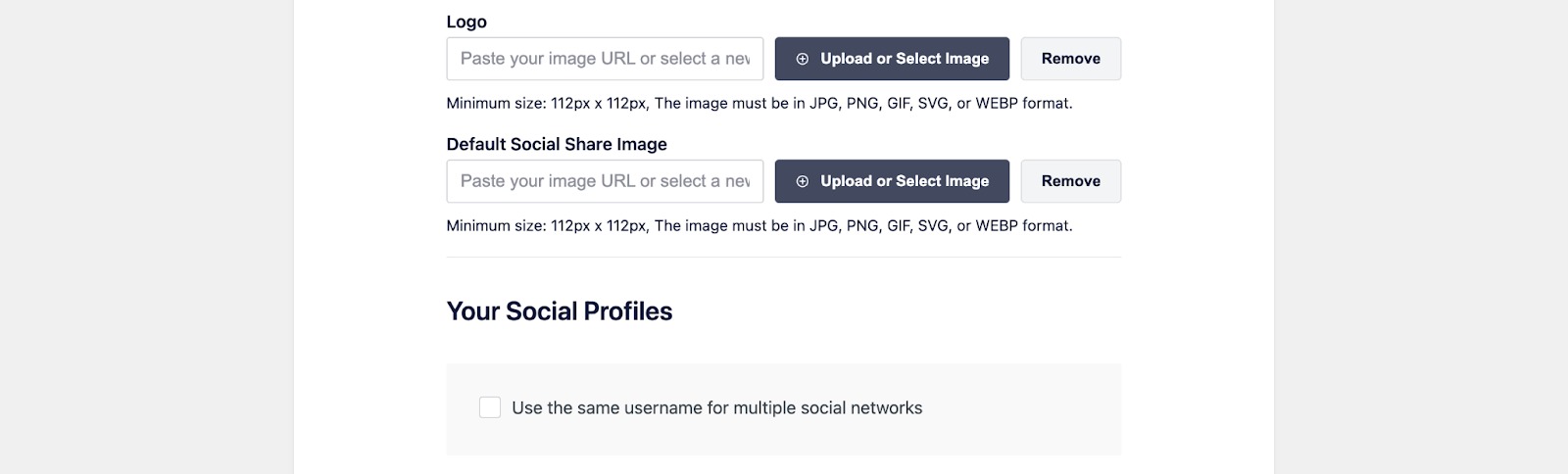Click the 'Logo' field label

[466, 22]
